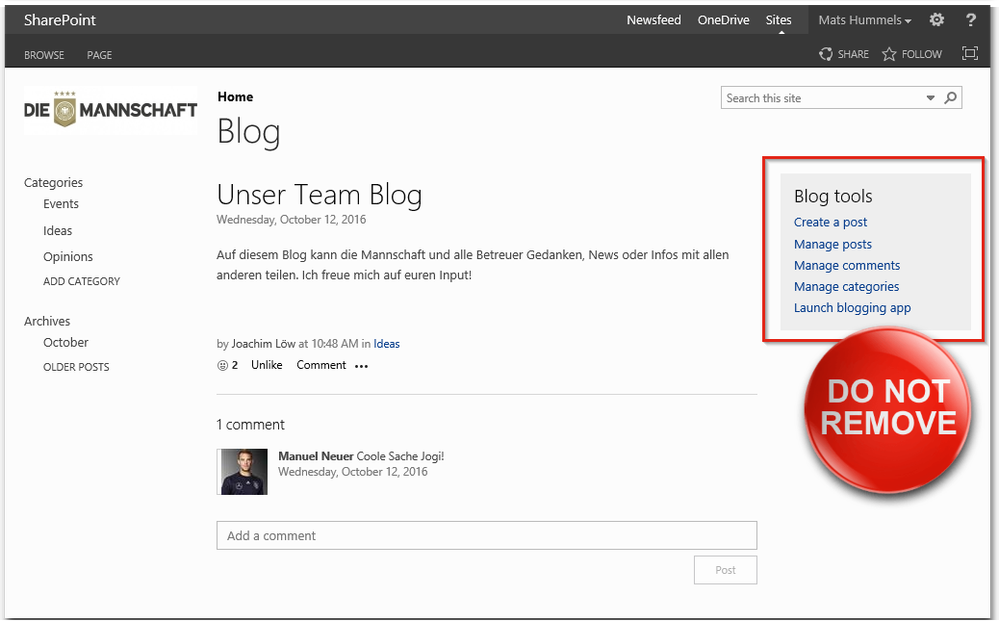This screenshot has height=627, width=999.
Task: Click the Blog tools heading
Action: click(833, 196)
